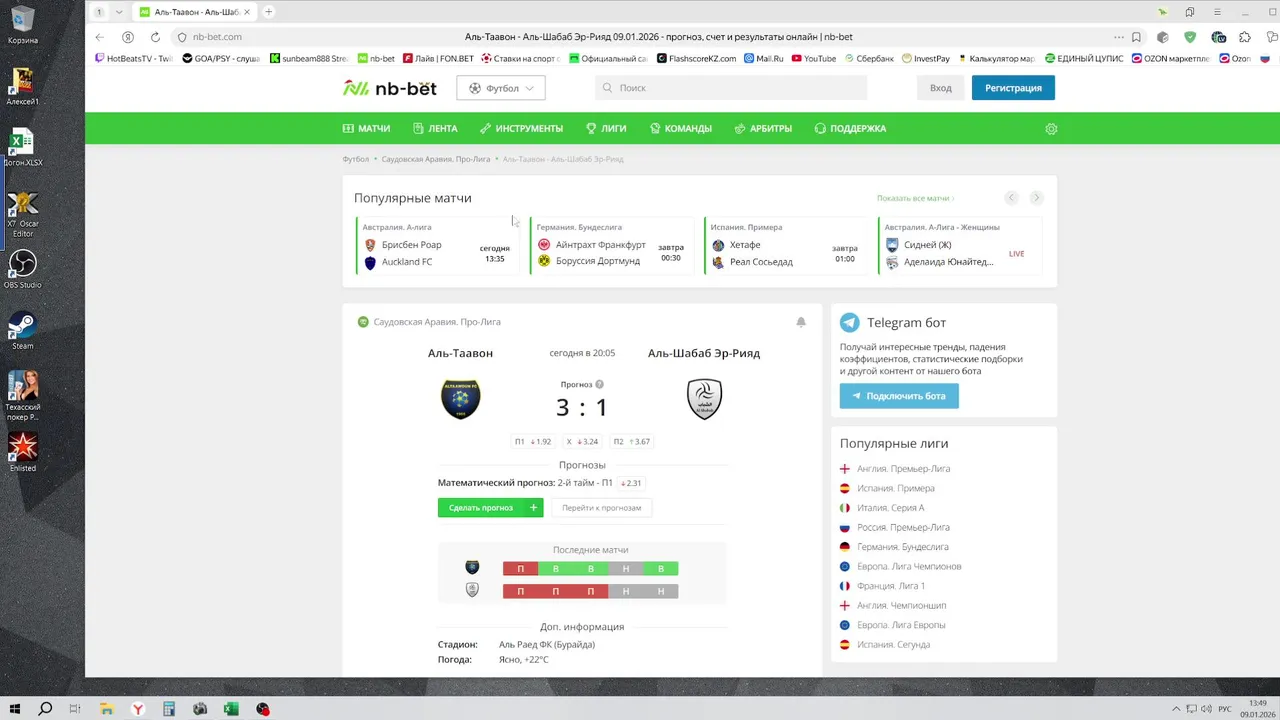The height and width of the screenshot is (720, 1280).
Task: Open Хетафе vs Реал Сосьедад match card
Action: tap(785, 246)
